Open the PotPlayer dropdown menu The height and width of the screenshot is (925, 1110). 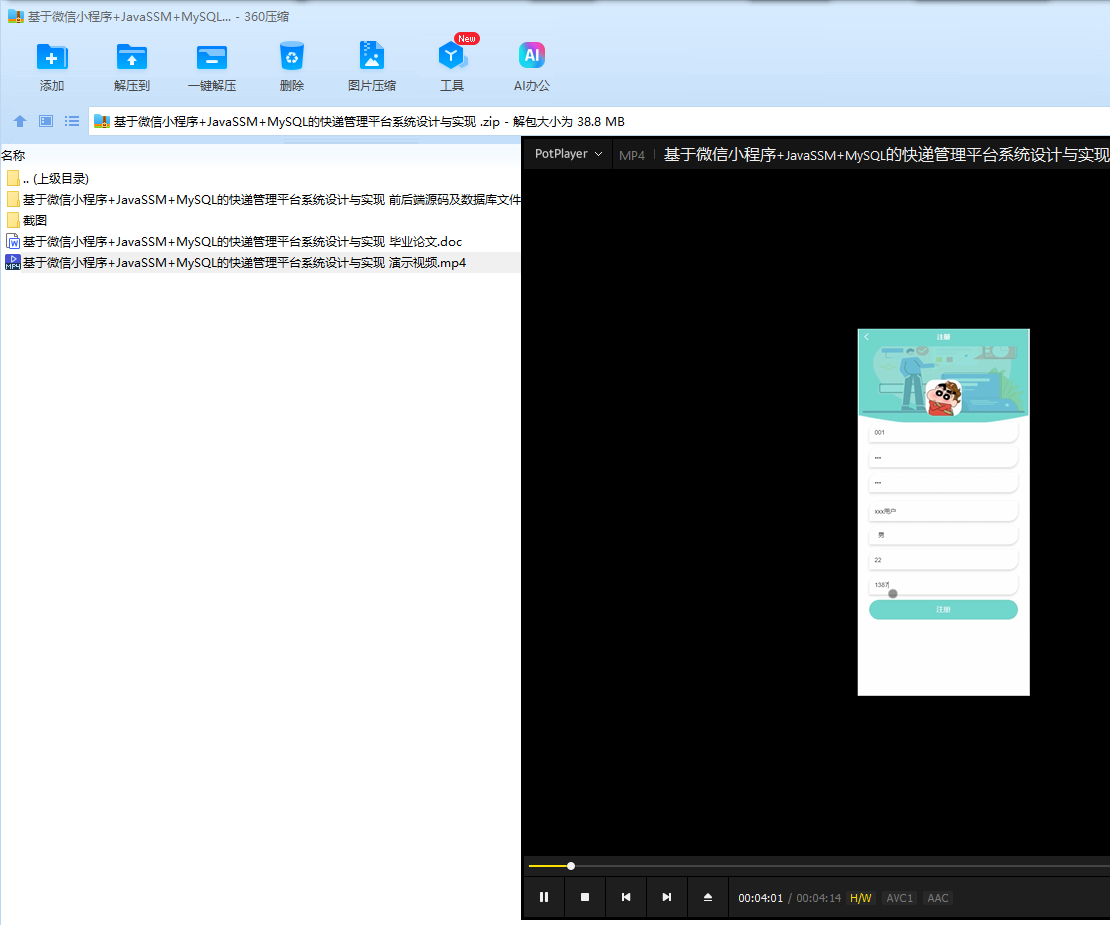tap(568, 154)
